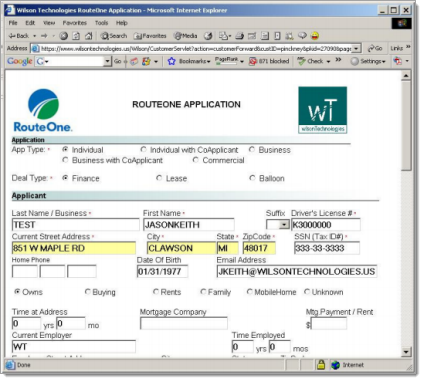Image resolution: width=423 pixels, height=381 pixels.
Task: Expand Google toolbar overflow chevron
Action: coord(338,60)
